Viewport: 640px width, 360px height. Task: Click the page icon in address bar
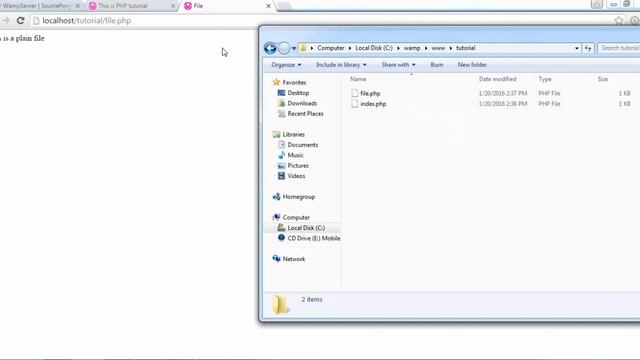point(36,20)
